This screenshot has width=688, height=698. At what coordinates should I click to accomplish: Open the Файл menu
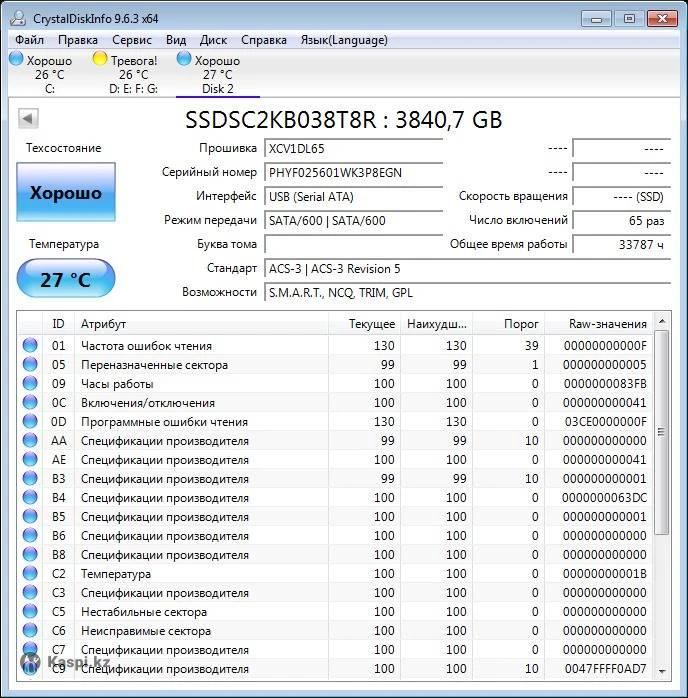[29, 40]
